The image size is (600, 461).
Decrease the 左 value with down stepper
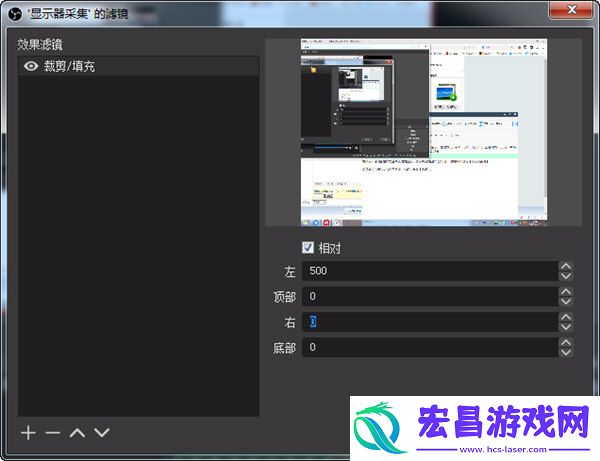tap(566, 276)
